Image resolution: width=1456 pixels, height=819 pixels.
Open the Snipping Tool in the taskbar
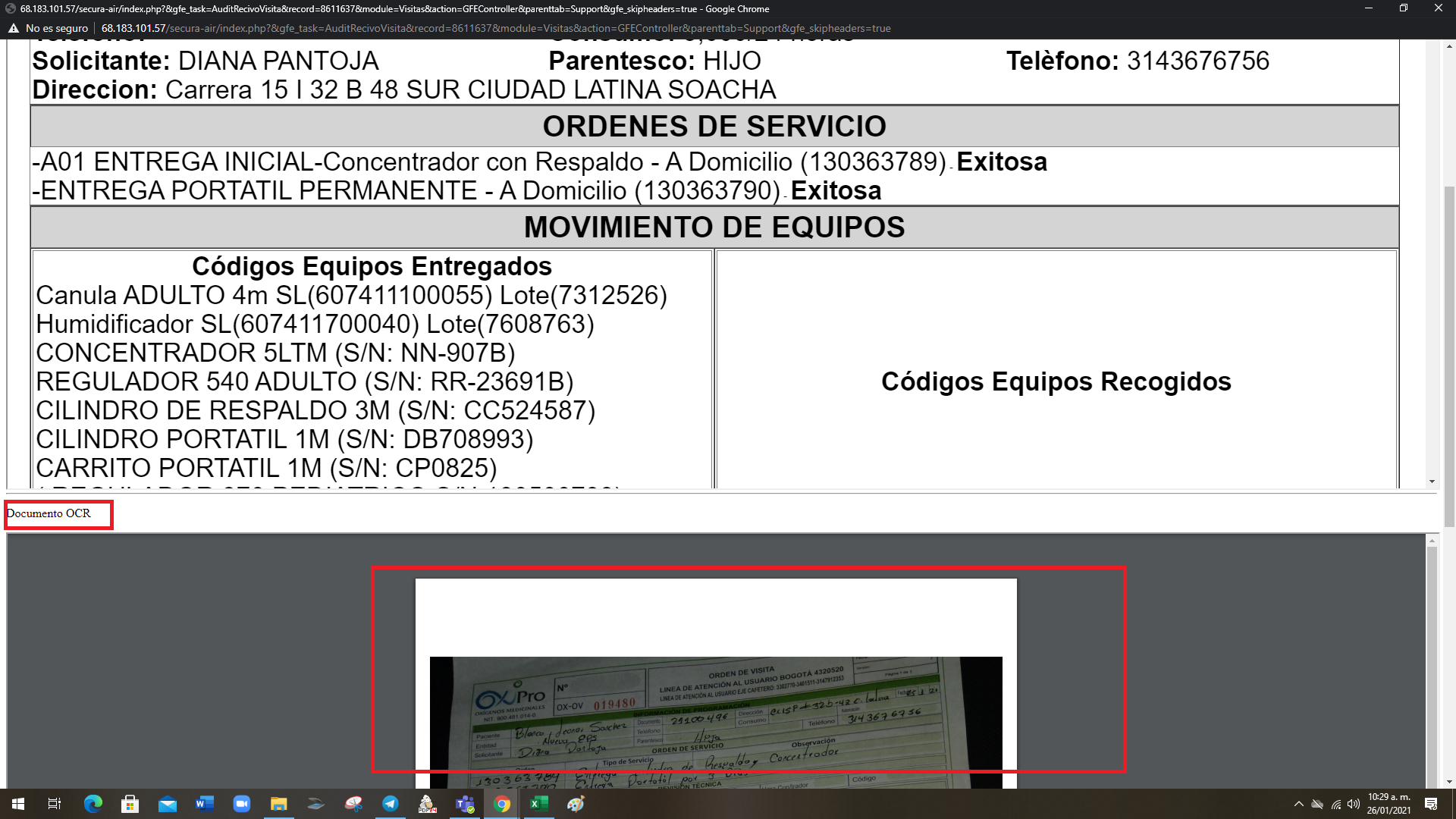(353, 804)
